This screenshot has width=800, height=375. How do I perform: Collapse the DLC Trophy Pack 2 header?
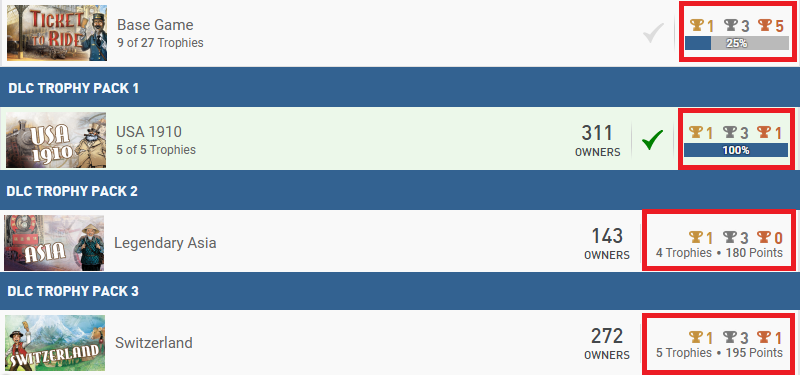pyautogui.click(x=400, y=190)
